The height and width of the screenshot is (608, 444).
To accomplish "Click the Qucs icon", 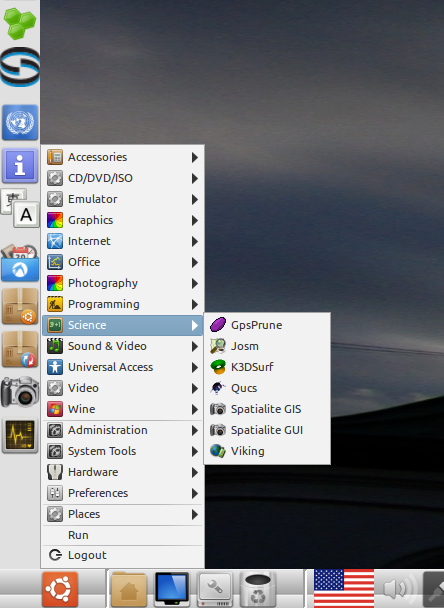I will click(218, 388).
